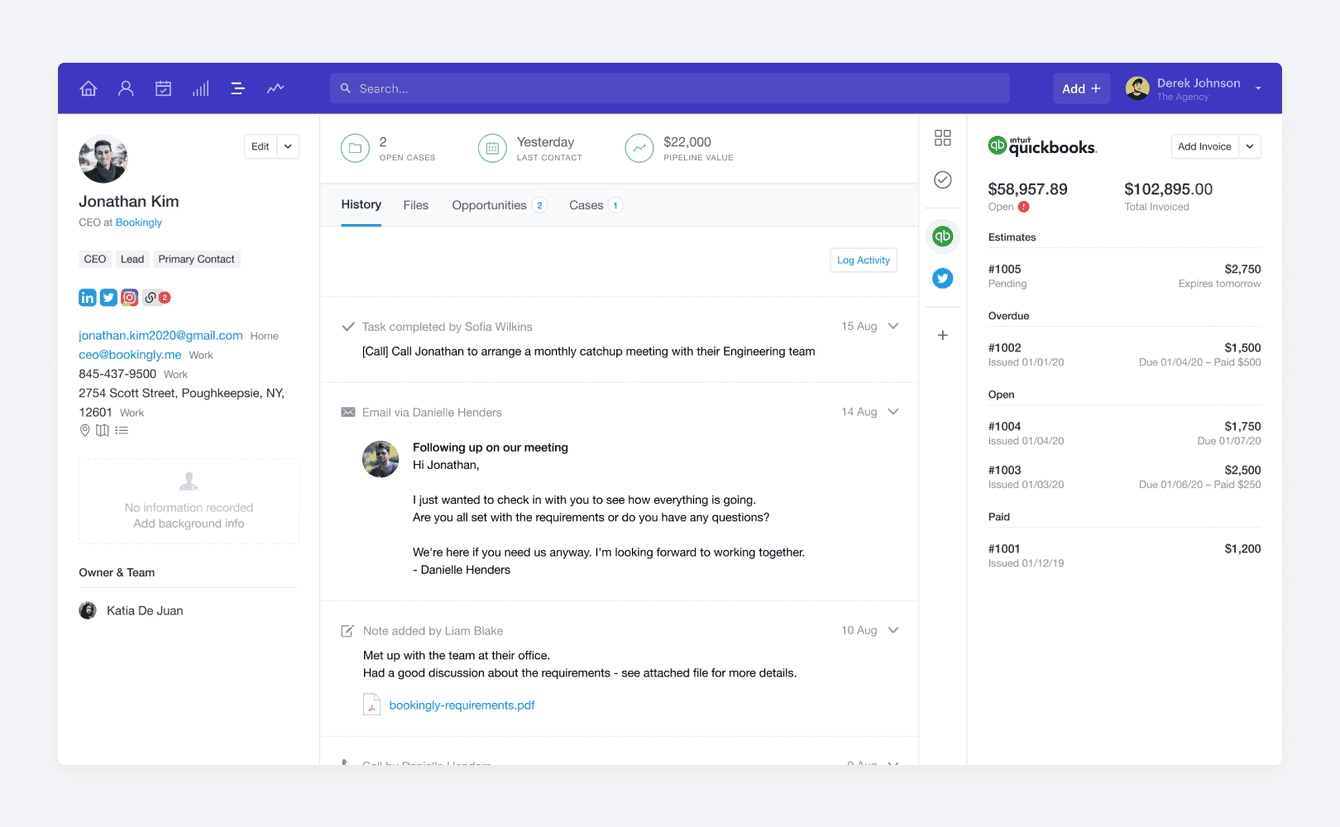Screen dimensions: 1340x827
Task: Open the pipeline list icon in navigation
Action: pyautogui.click(x=238, y=88)
